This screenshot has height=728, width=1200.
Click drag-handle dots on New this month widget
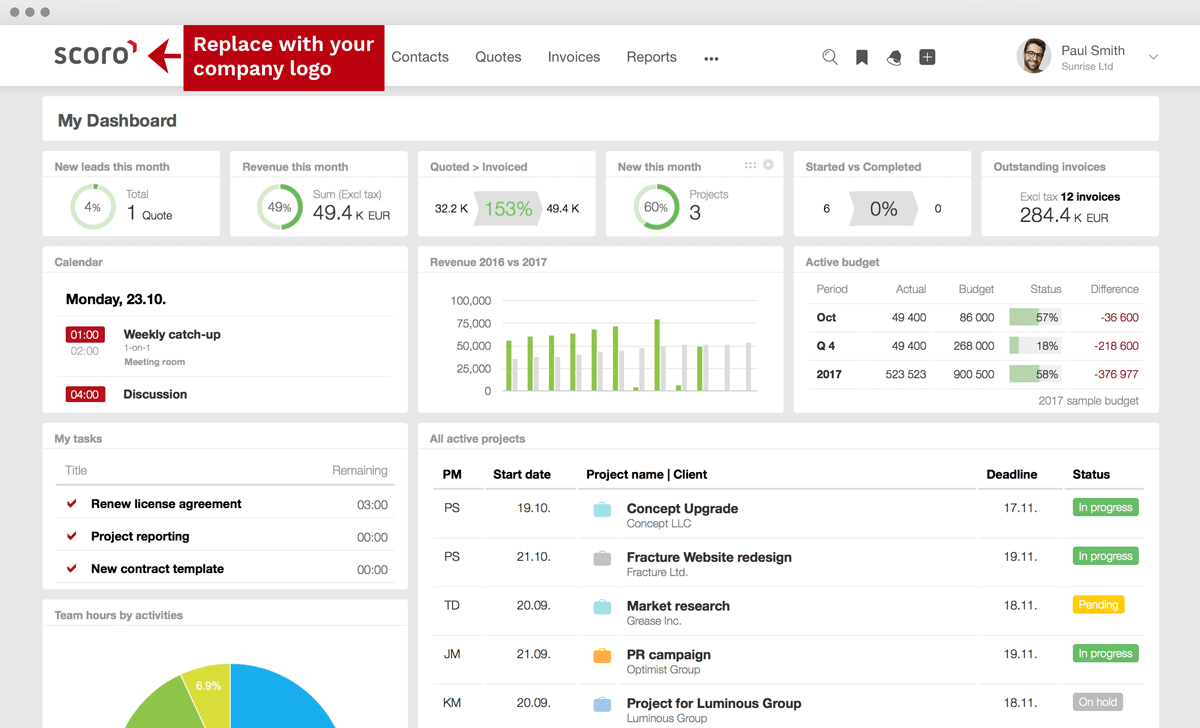click(750, 165)
